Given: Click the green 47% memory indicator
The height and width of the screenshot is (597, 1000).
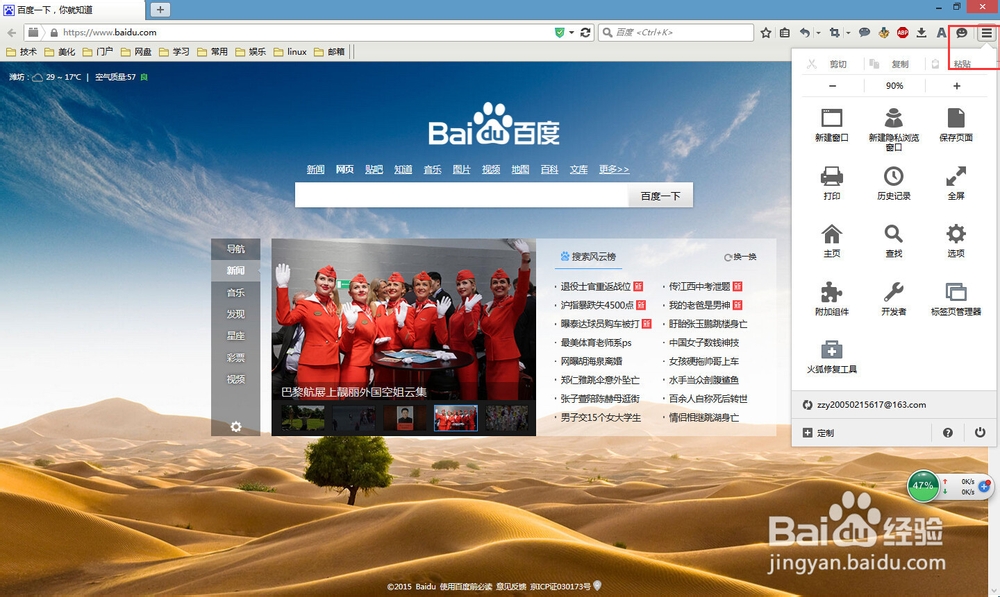Looking at the screenshot, I should [923, 486].
